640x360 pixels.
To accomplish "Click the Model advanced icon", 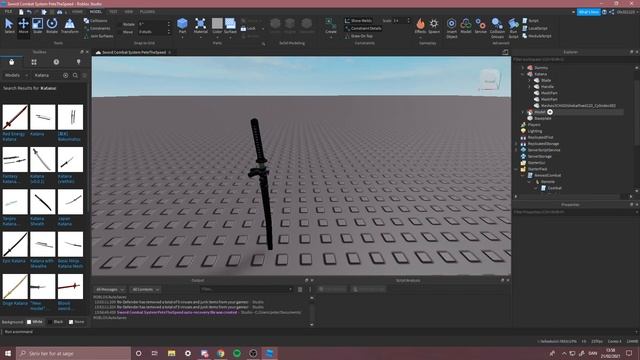I will coord(466,26).
